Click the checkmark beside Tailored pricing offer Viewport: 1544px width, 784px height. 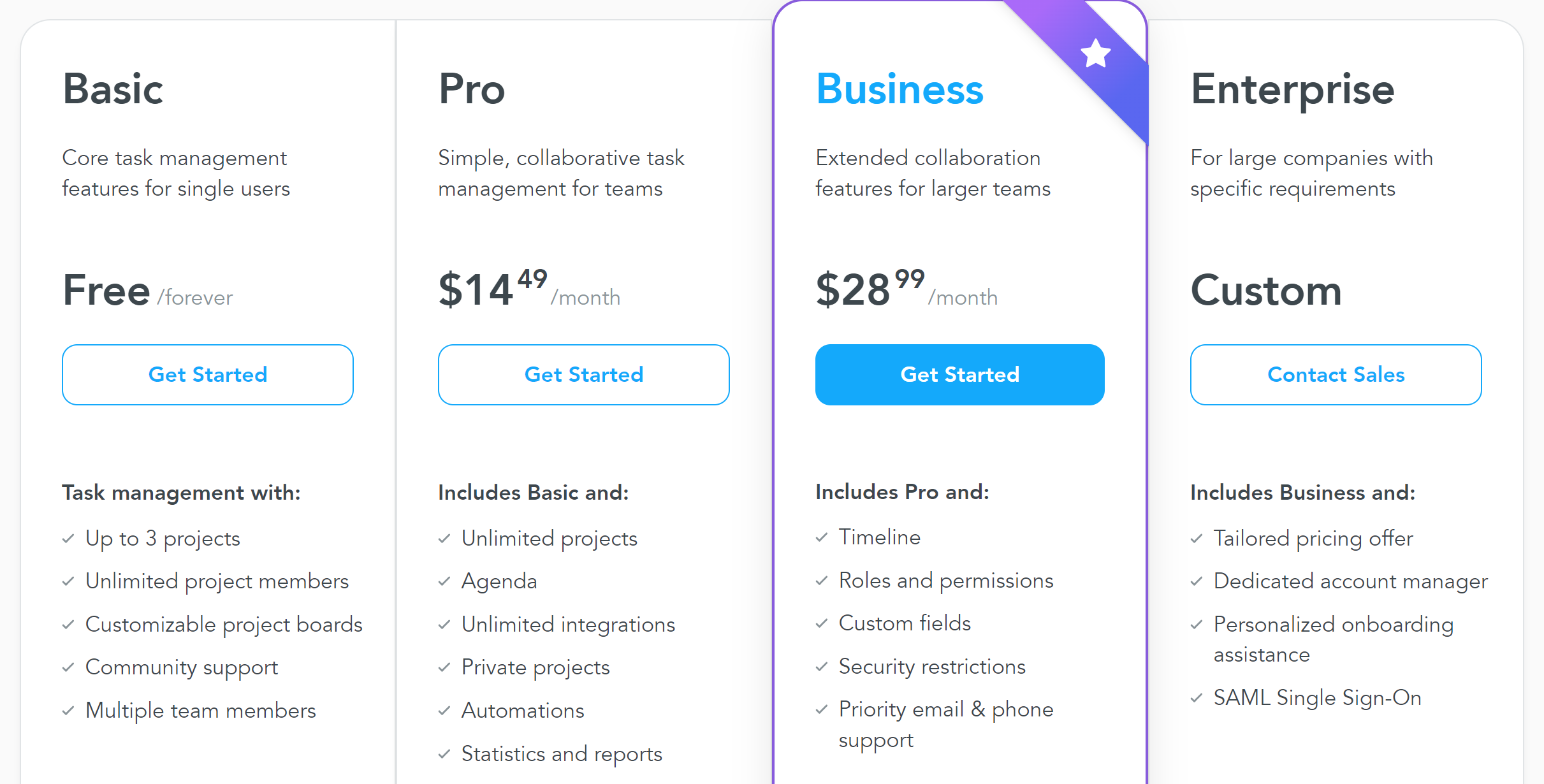(1197, 539)
